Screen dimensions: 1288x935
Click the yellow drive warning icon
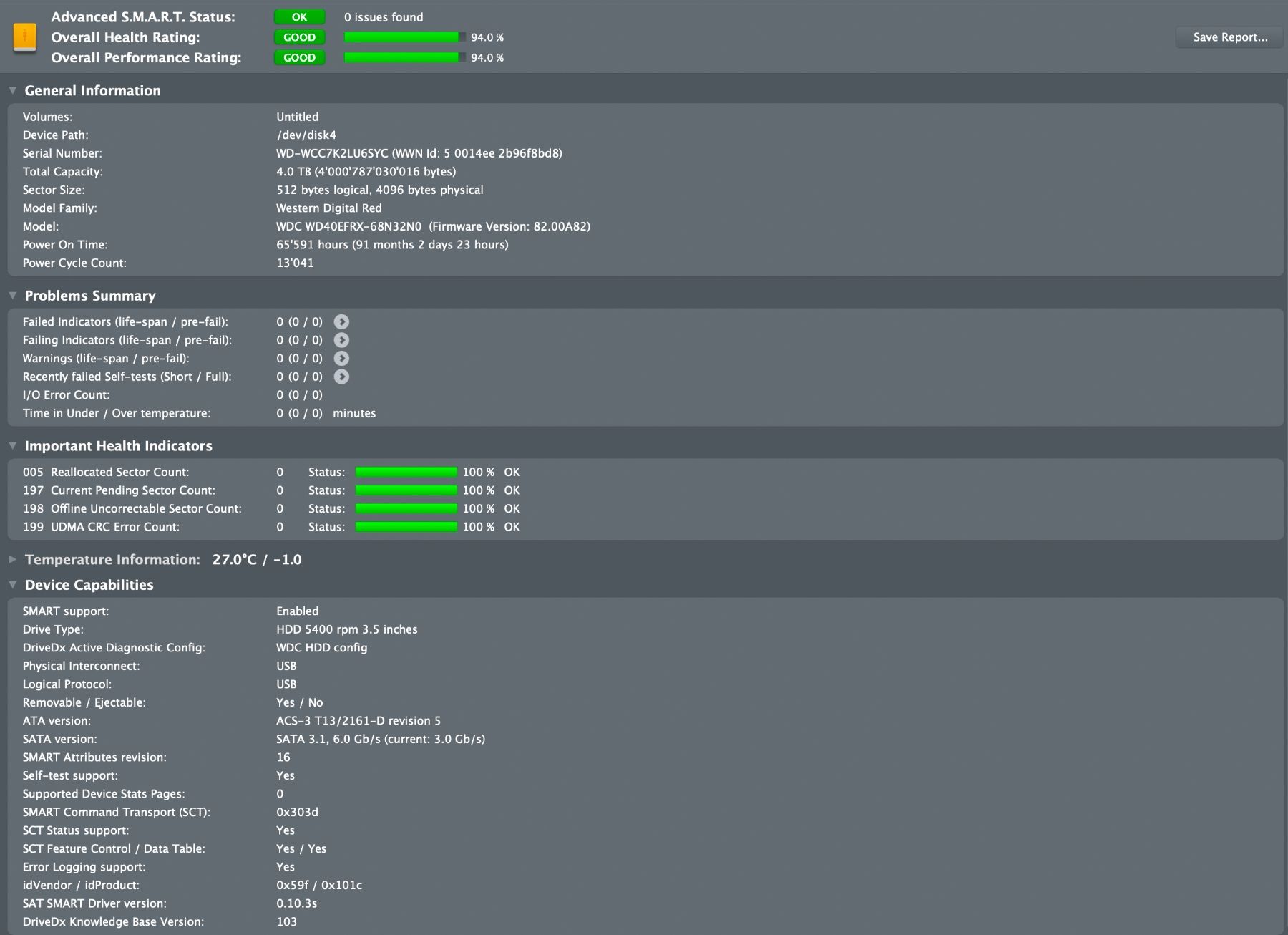(25, 37)
